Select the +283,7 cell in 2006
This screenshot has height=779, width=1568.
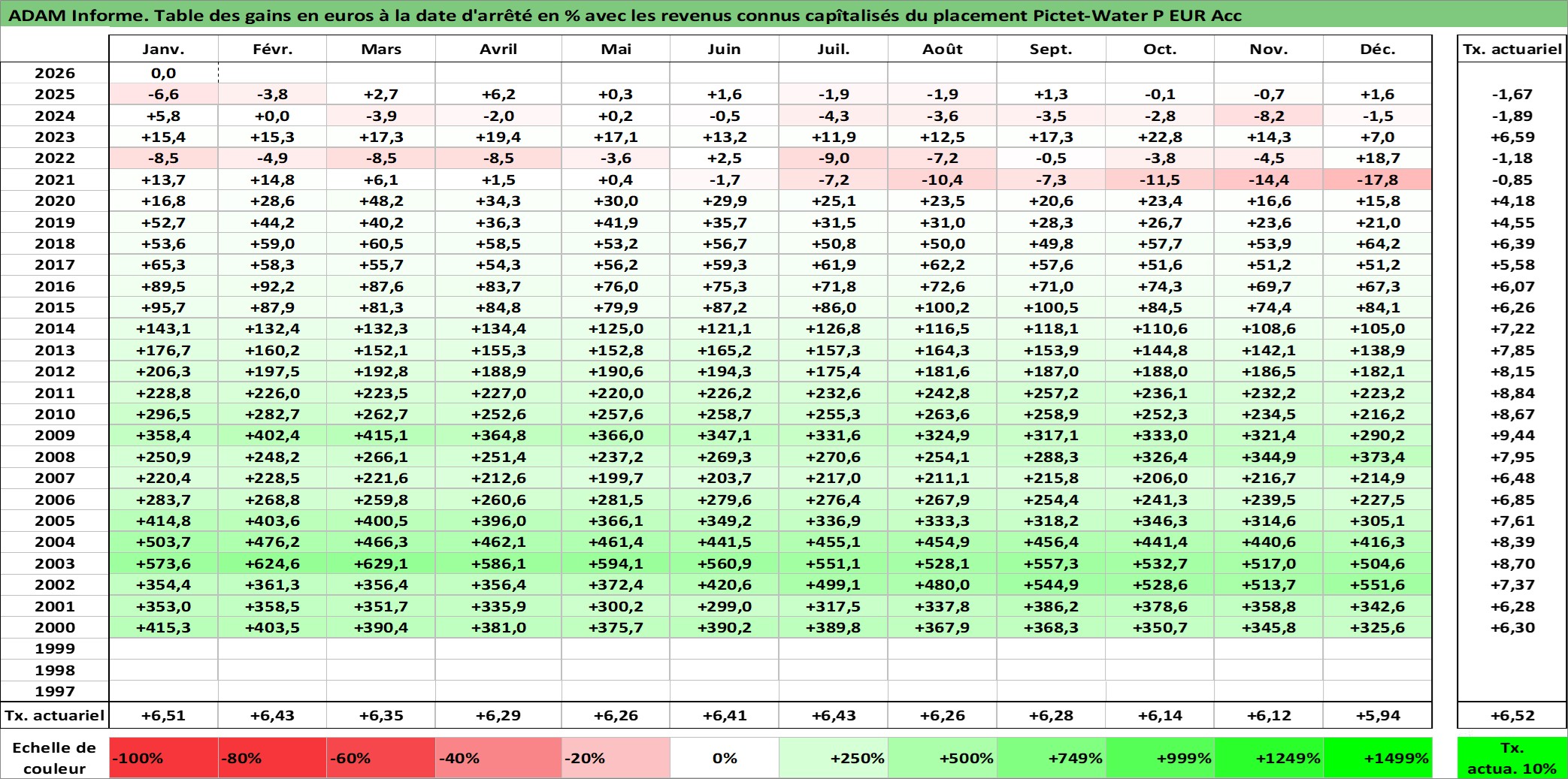[164, 500]
